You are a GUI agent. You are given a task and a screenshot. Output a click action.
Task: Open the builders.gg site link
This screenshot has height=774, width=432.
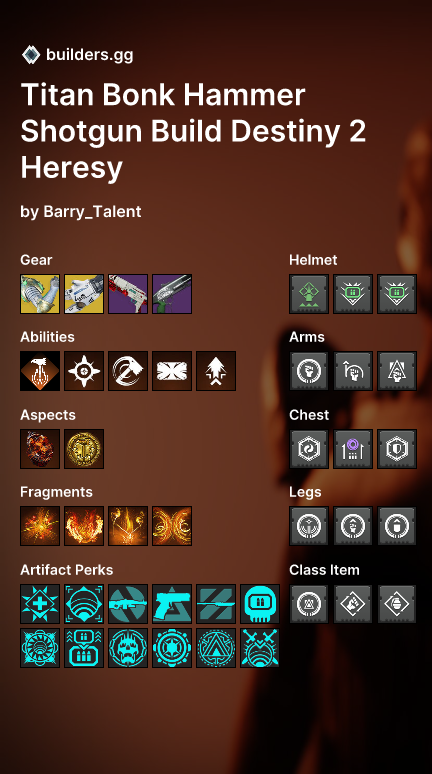89,55
